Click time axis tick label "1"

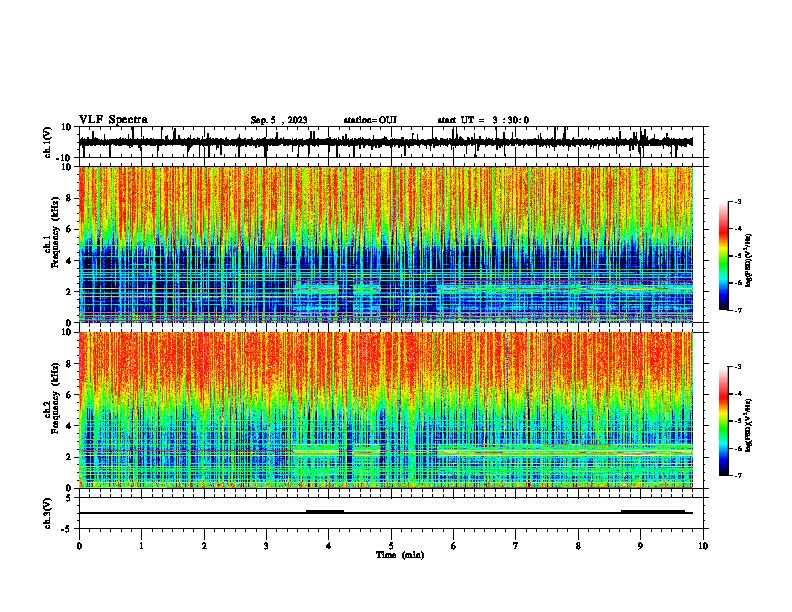pos(141,546)
